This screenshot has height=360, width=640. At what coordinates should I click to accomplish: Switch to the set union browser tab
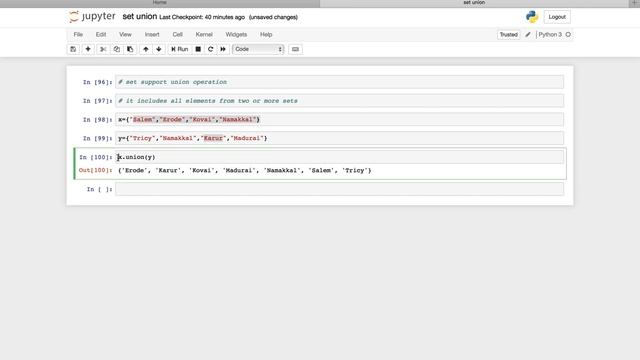coord(474,3)
